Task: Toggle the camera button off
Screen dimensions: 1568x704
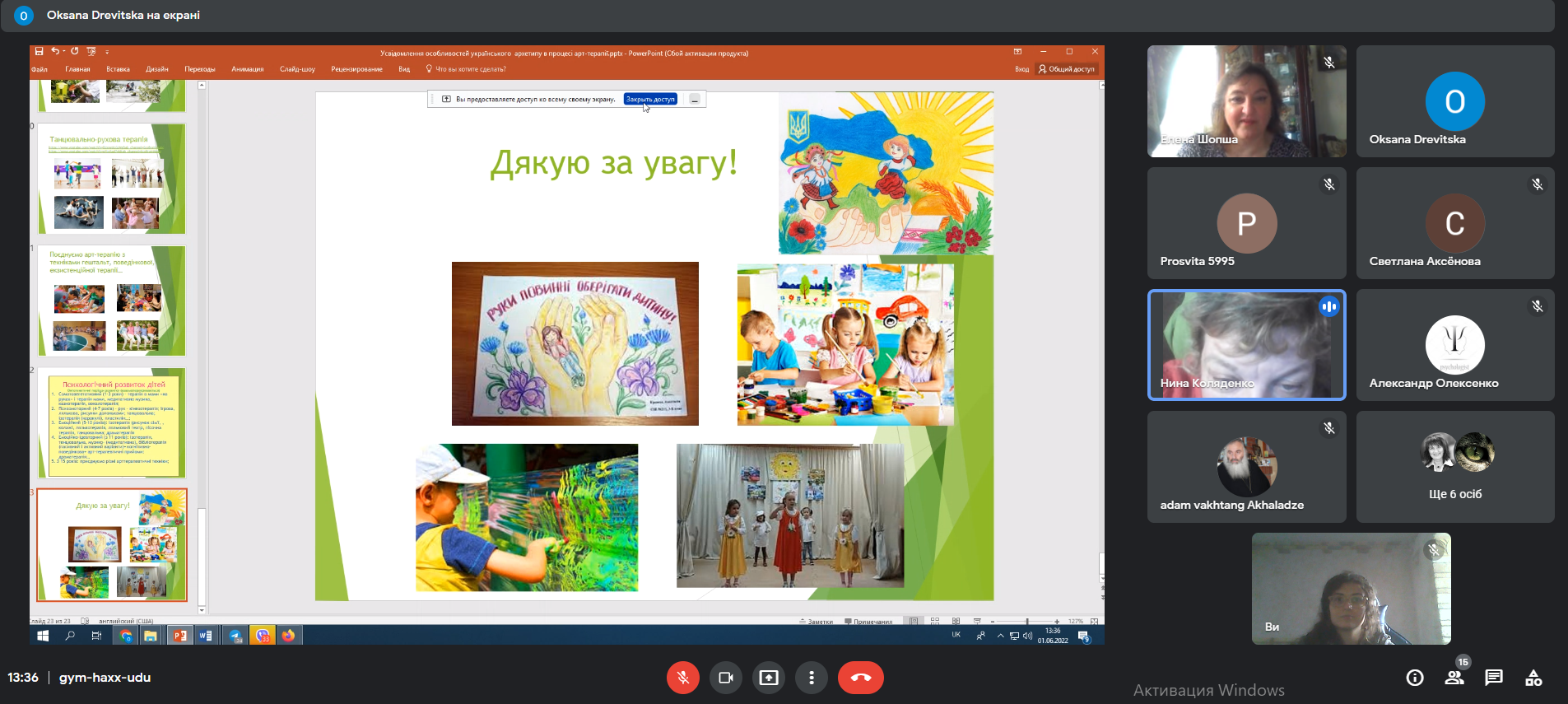Action: 725,678
